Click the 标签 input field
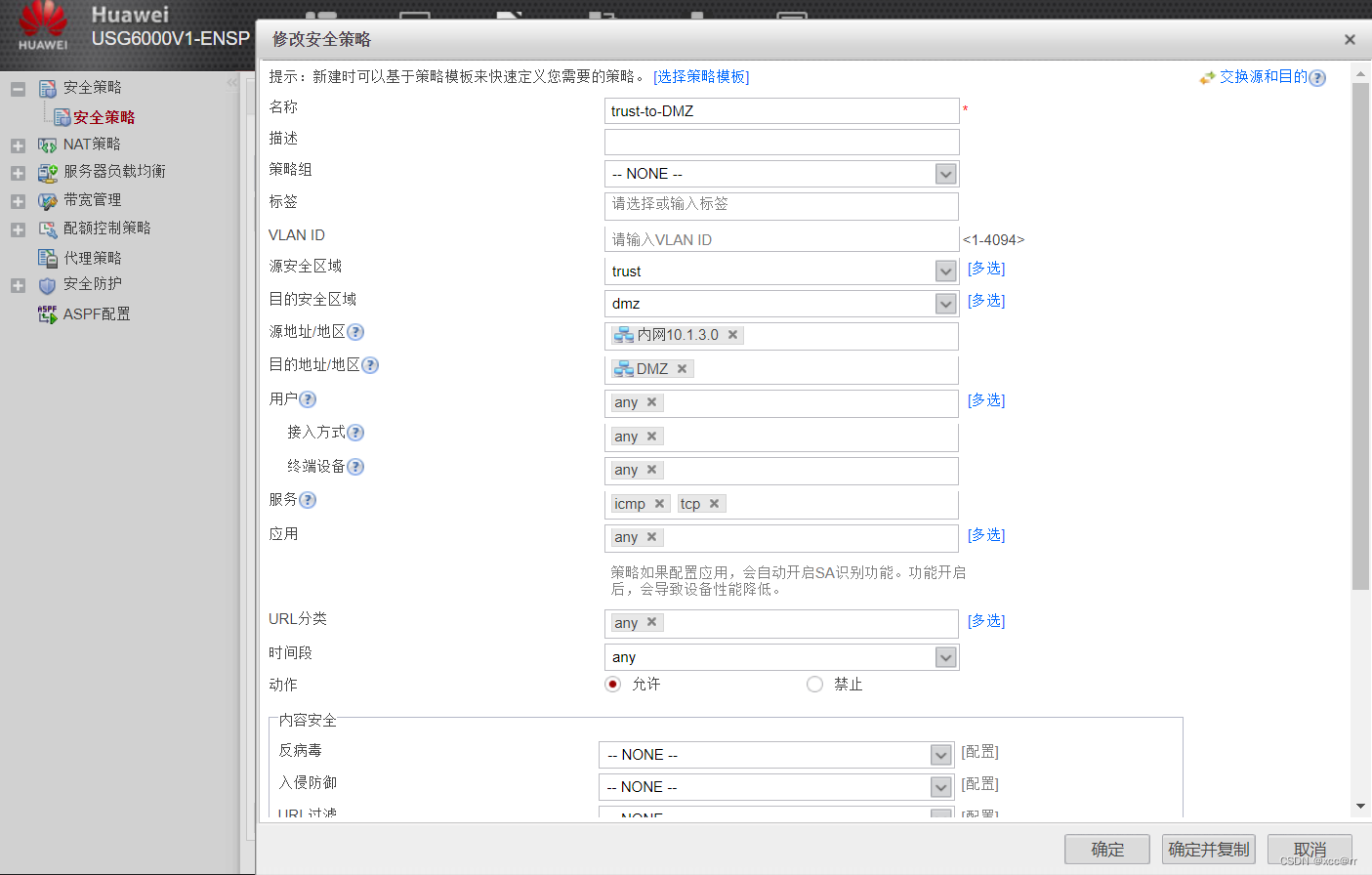The height and width of the screenshot is (875, 1372). pos(782,205)
